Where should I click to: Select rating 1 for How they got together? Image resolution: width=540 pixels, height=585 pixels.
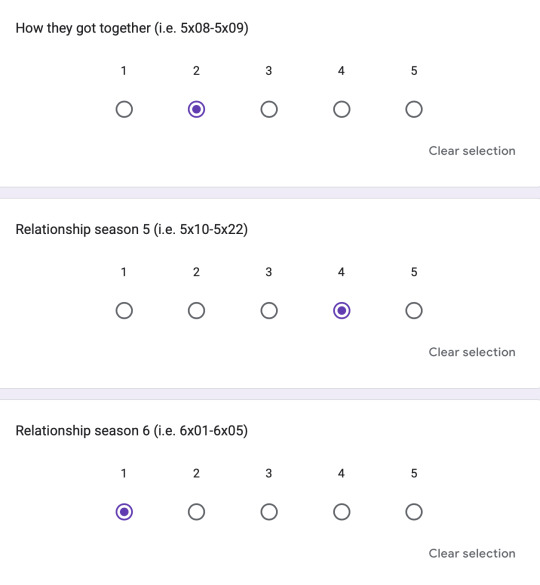pyautogui.click(x=124, y=109)
